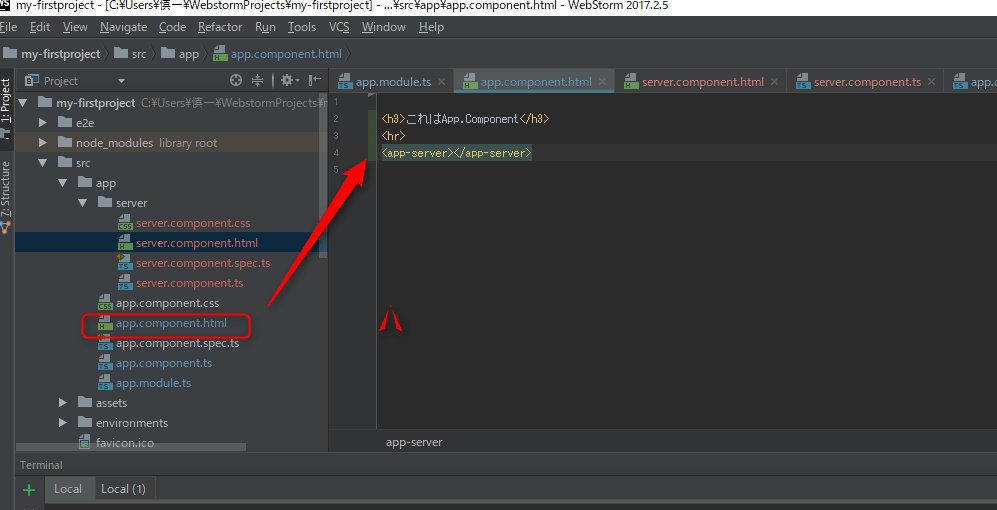The image size is (997, 510).
Task: Expand the assets folder
Action: click(x=63, y=403)
